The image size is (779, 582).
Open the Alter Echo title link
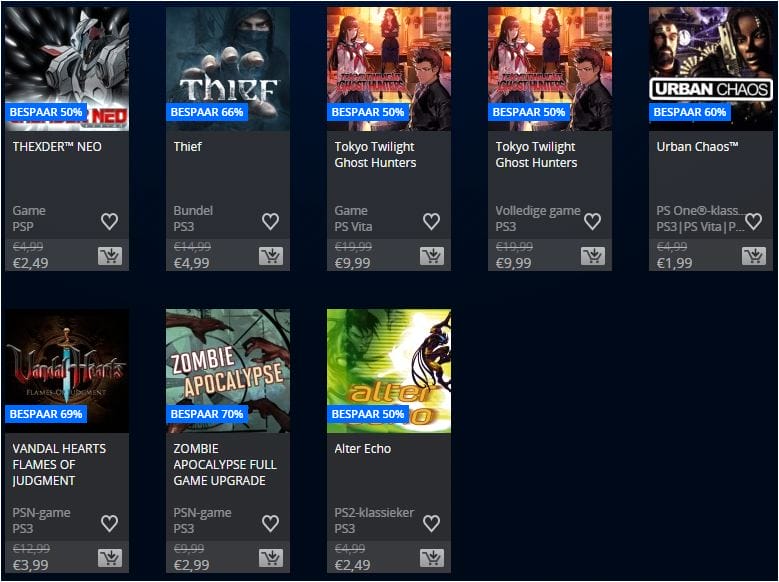(x=363, y=449)
